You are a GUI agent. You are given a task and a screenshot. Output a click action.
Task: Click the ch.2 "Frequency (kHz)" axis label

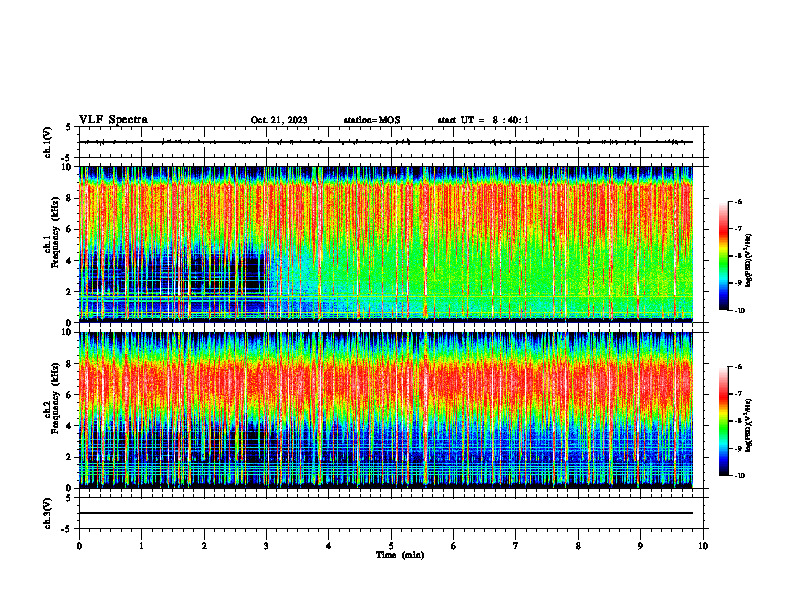point(54,398)
